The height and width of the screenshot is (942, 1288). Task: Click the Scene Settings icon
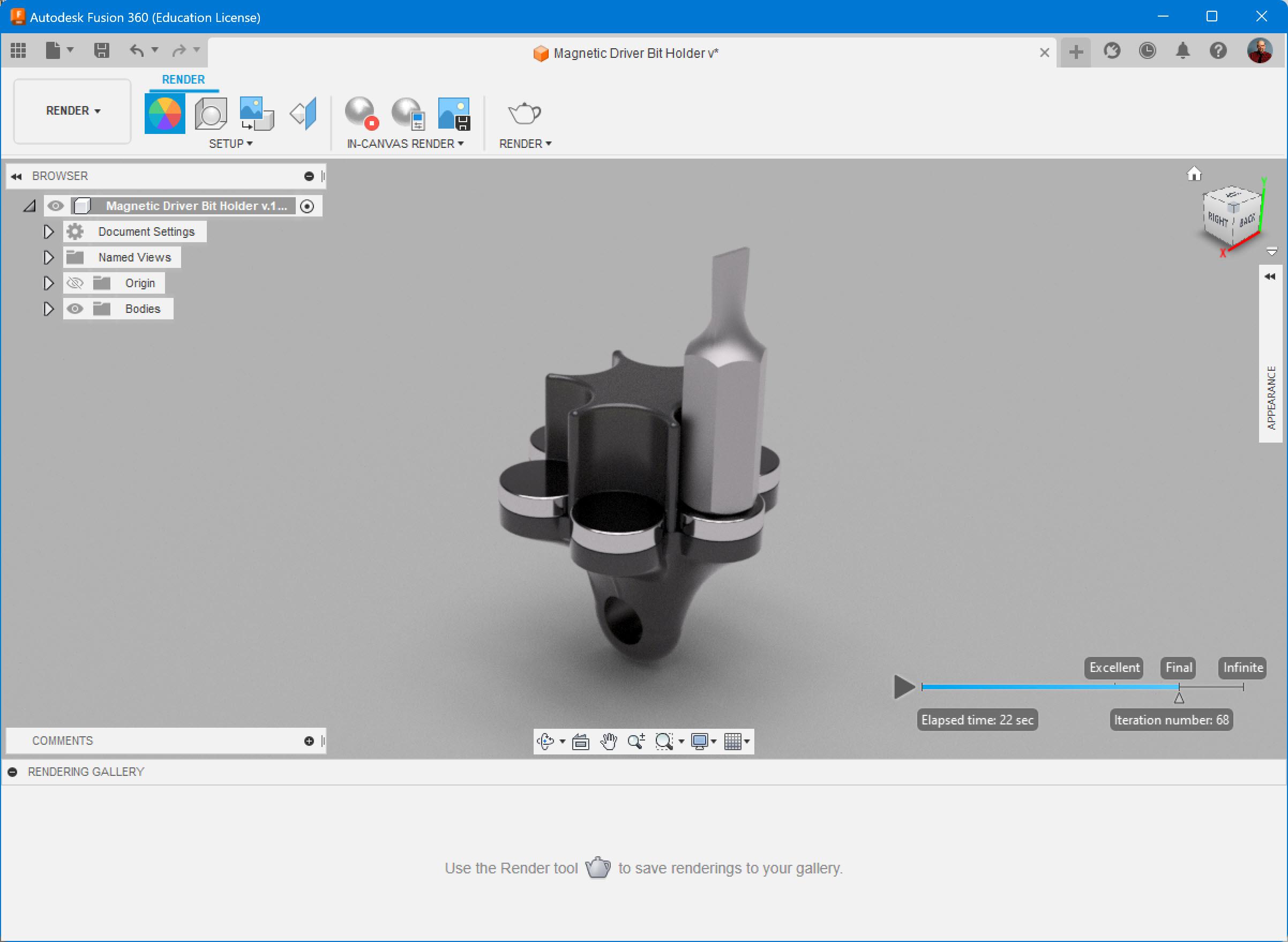pyautogui.click(x=211, y=114)
